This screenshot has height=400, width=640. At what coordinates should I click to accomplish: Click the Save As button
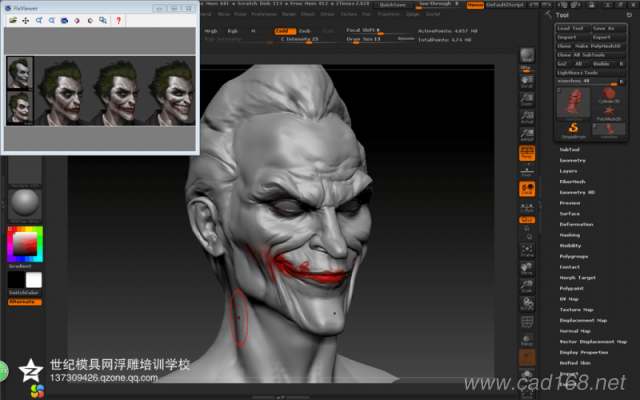(609, 28)
